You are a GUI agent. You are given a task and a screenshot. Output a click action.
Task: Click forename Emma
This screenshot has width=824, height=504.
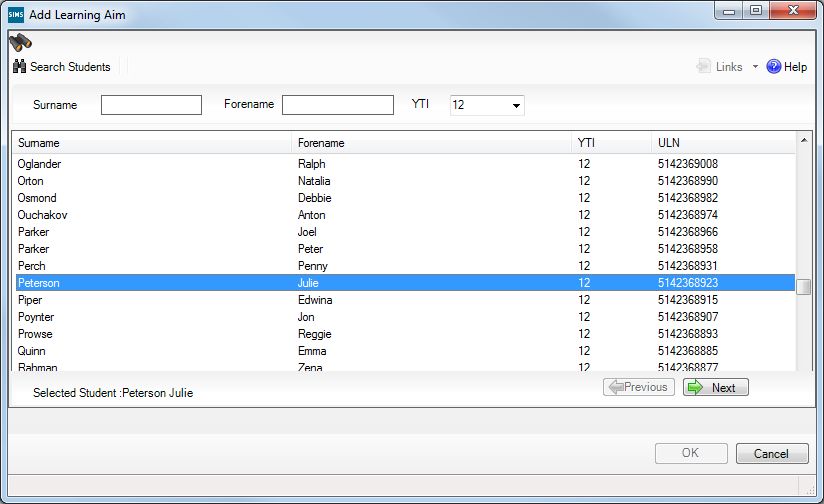pos(312,351)
